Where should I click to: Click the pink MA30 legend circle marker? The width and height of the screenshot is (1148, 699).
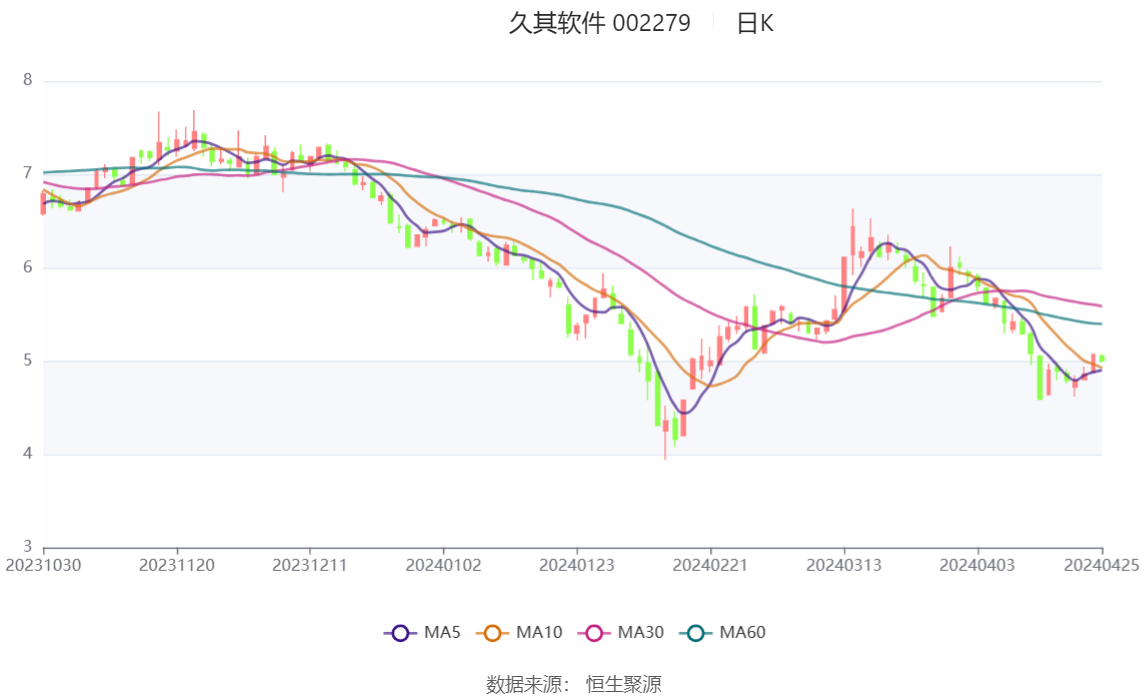594,633
